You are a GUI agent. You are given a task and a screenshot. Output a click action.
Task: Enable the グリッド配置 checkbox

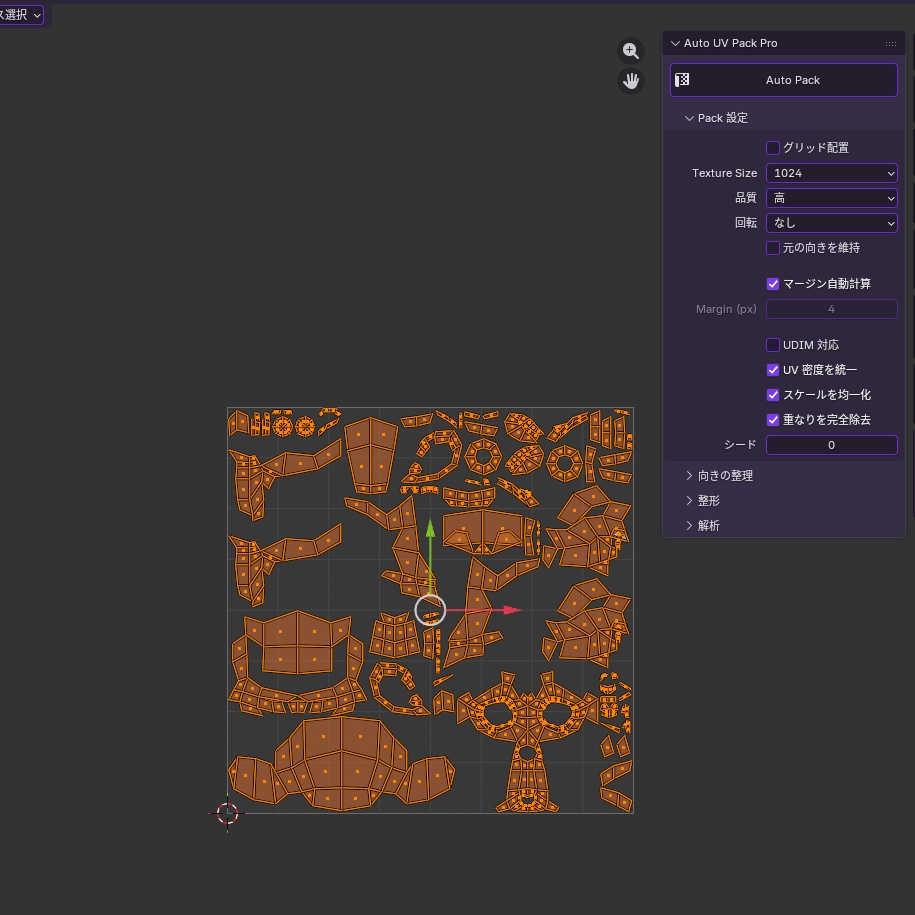[773, 148]
